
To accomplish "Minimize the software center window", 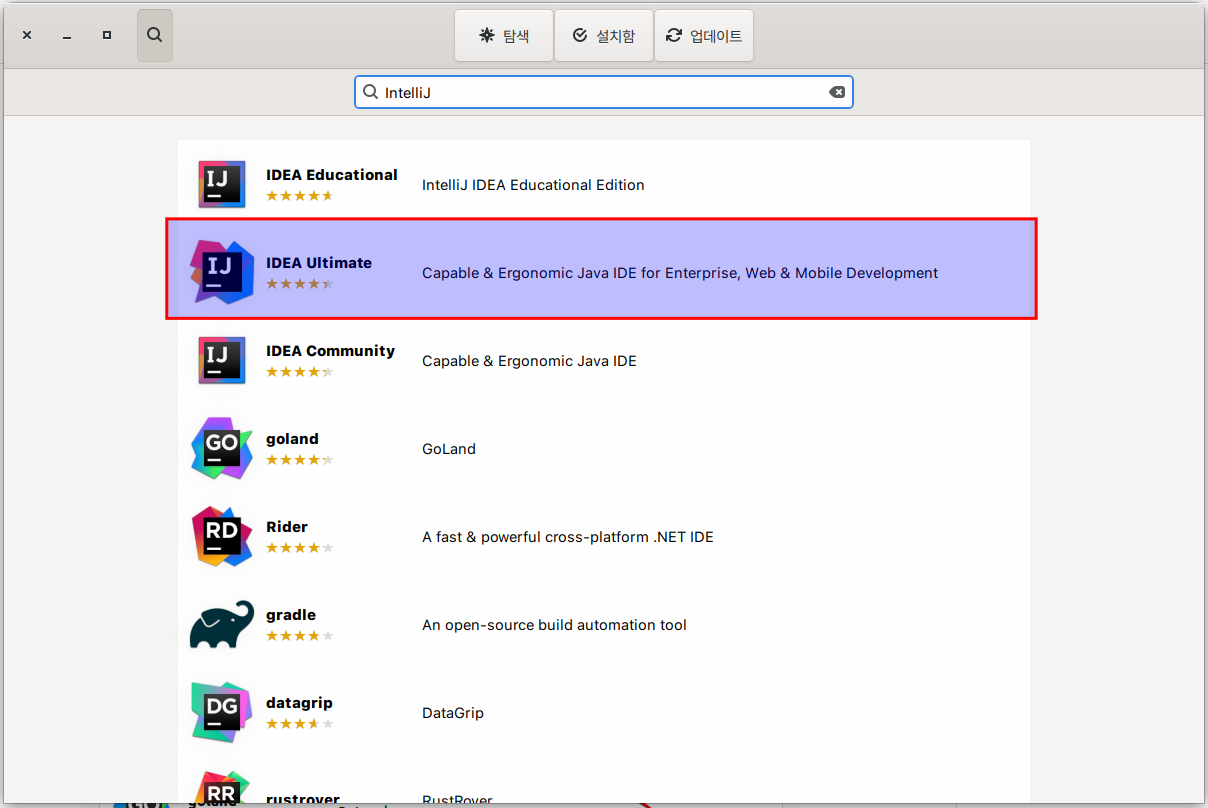I will 67,35.
